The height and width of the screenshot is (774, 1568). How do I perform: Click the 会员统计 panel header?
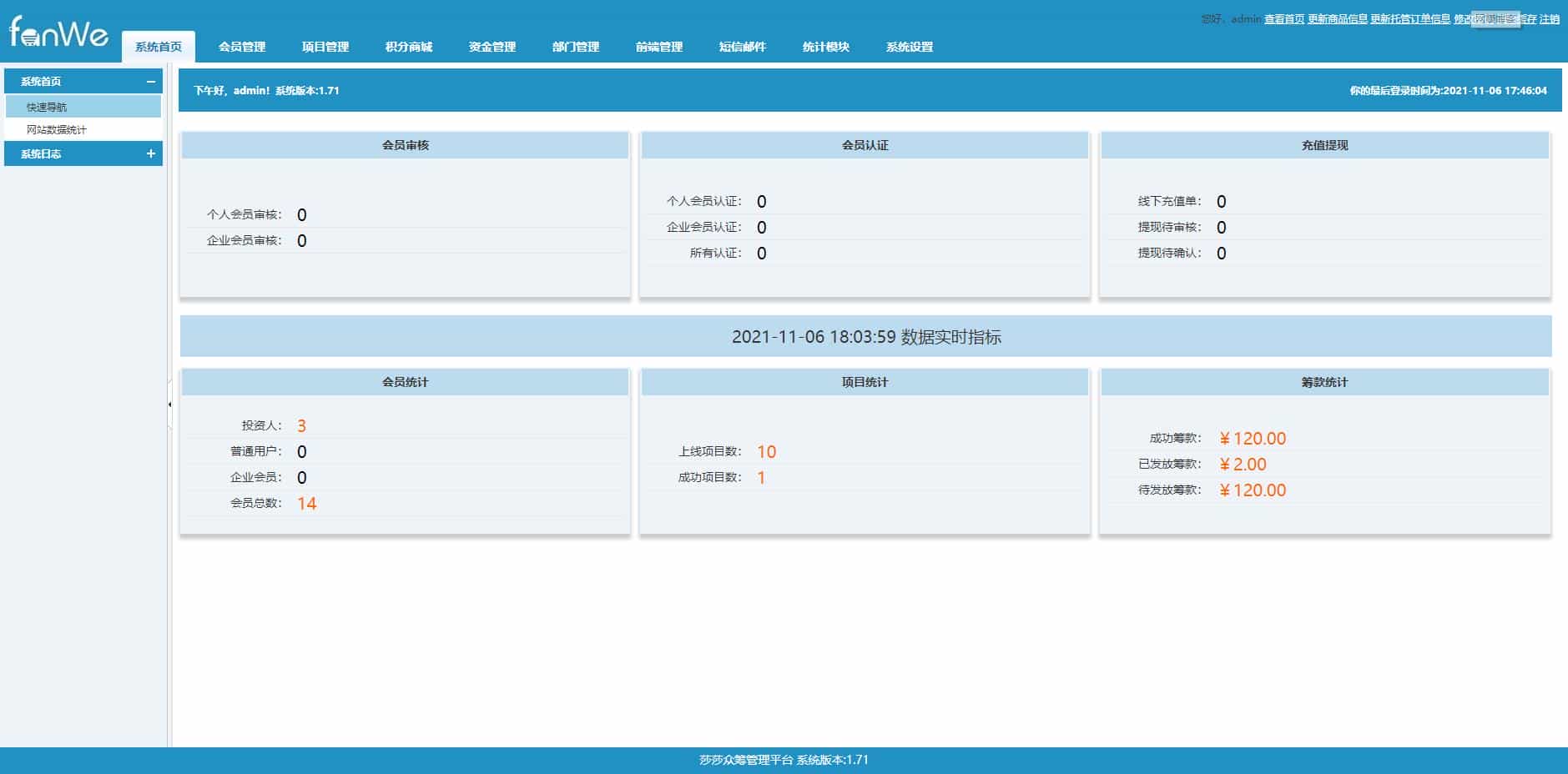point(406,382)
